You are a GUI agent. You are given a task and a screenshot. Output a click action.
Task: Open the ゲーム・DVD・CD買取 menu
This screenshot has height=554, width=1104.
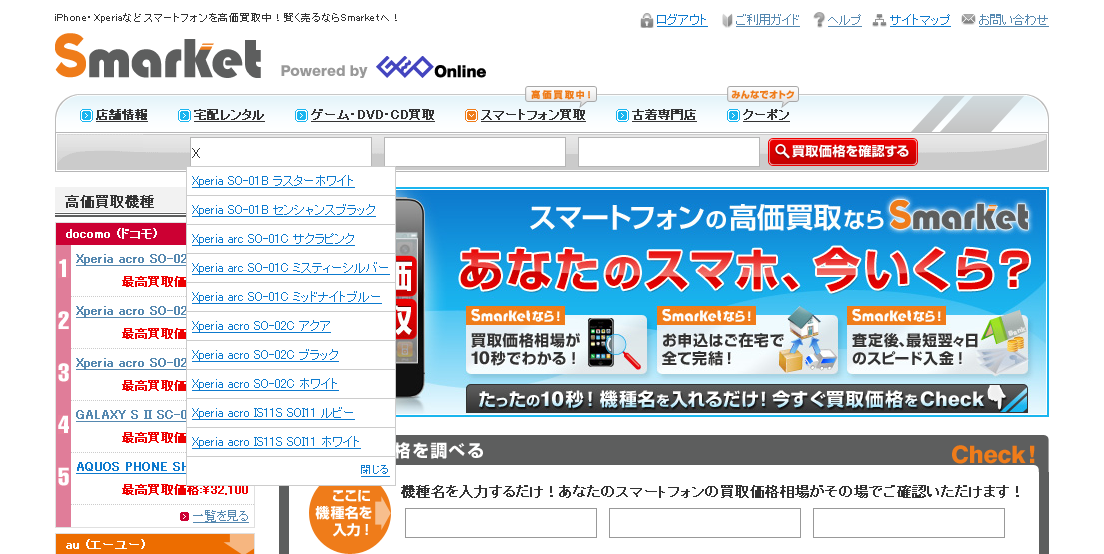click(x=372, y=115)
